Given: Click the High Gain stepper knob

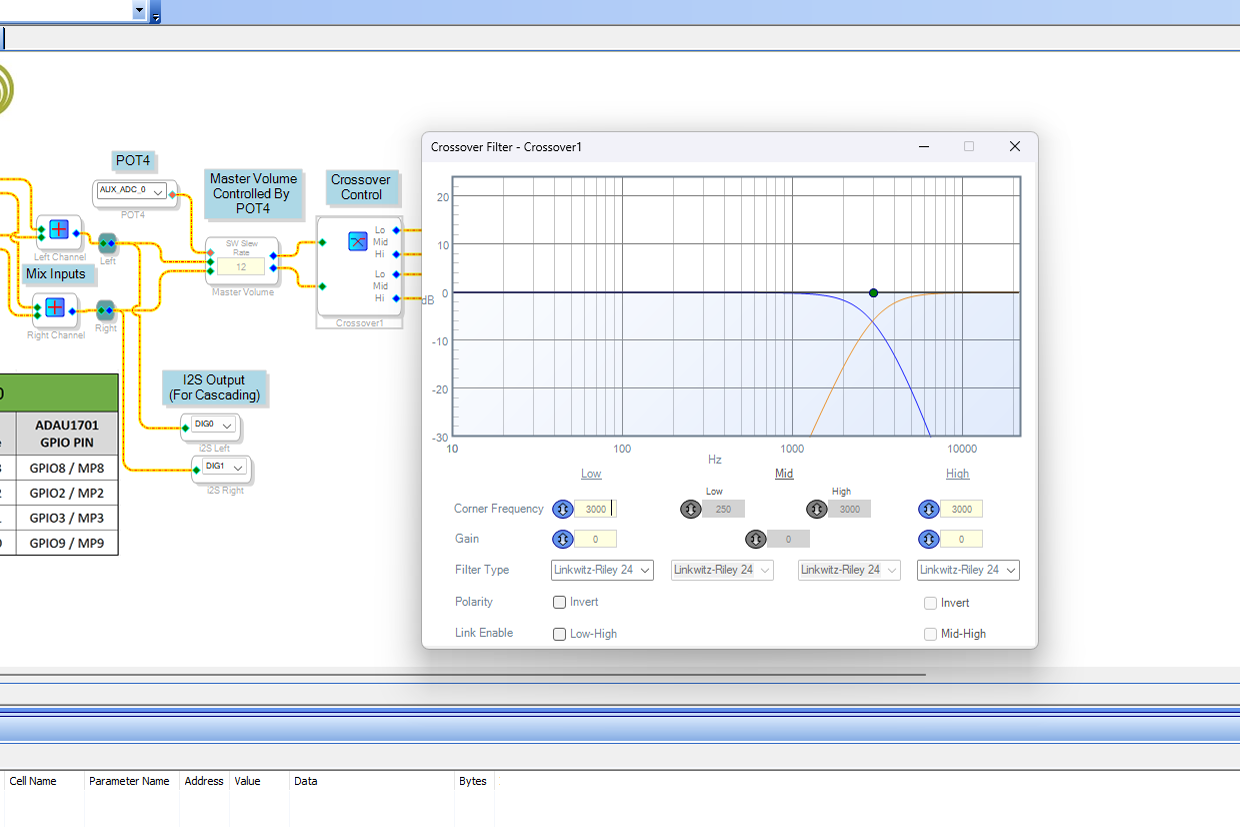Looking at the screenshot, I should tap(929, 539).
